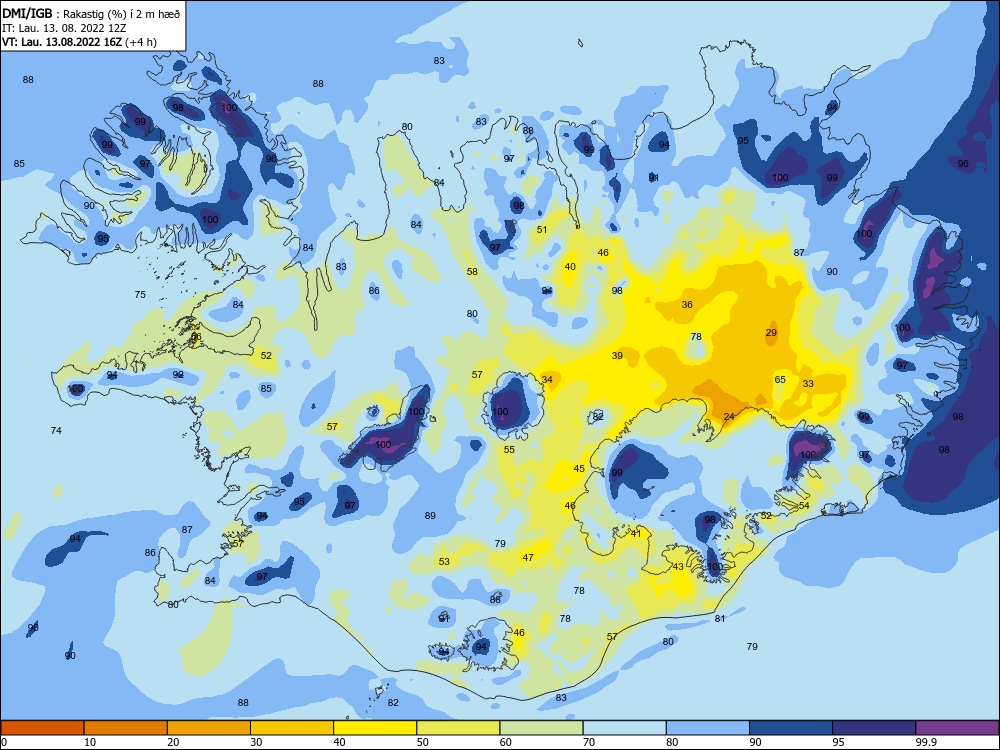Click the purple legend swatch above 99.9
This screenshot has width=1000, height=750.
click(957, 728)
